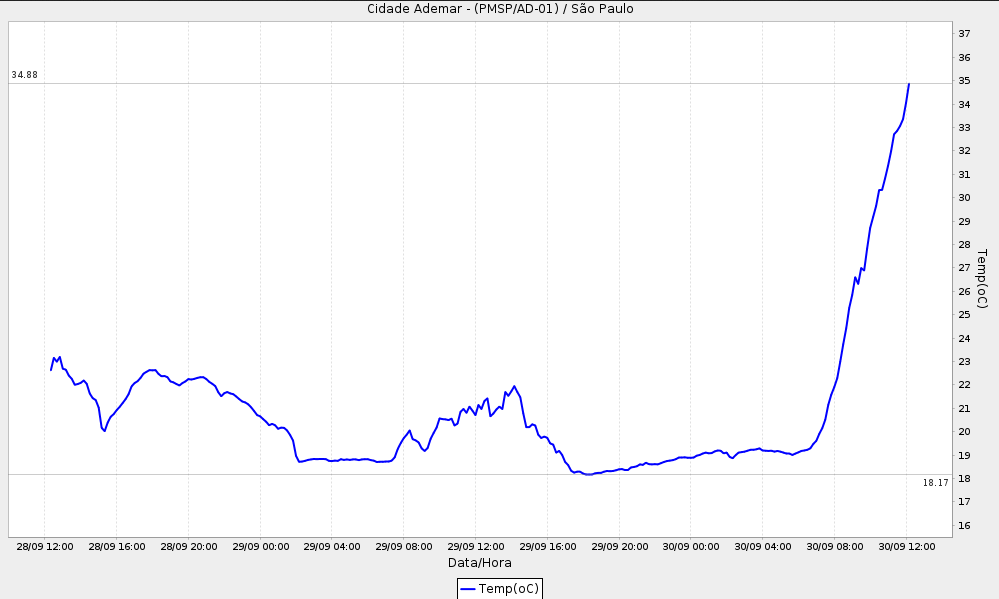999x599 pixels.
Task: Click the Temp(oC) legend entry text
Action: [509, 589]
